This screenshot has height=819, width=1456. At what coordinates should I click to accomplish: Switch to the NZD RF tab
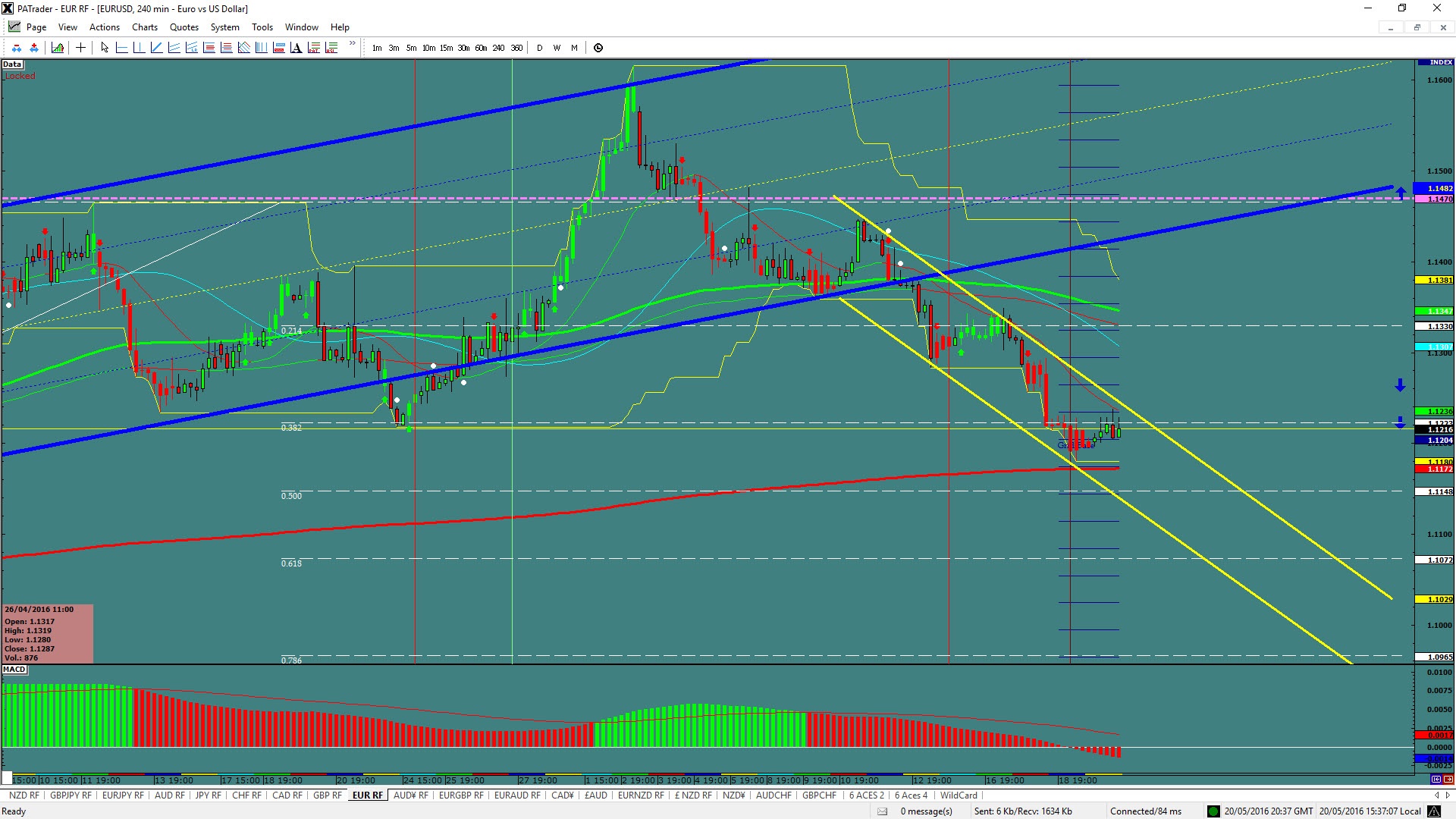[24, 795]
